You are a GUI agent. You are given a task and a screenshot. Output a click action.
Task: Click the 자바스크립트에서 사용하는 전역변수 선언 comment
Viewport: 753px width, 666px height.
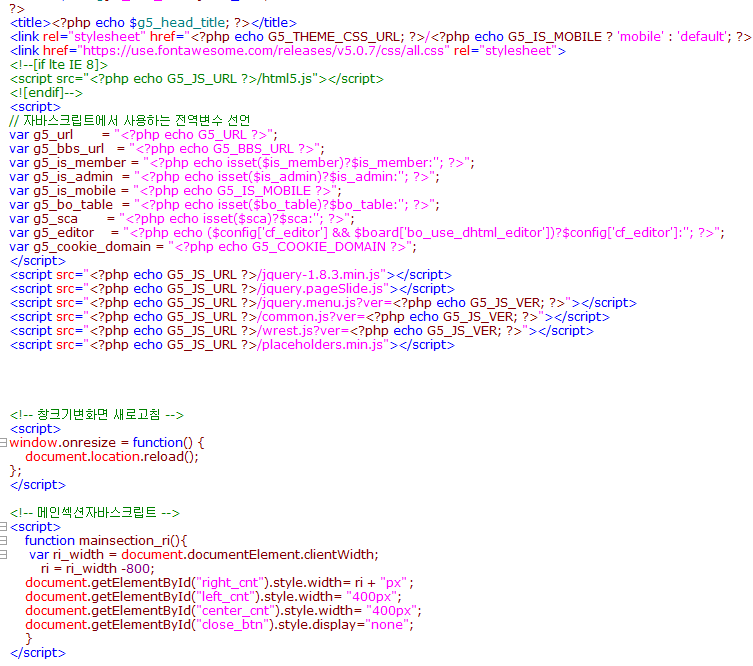click(130, 121)
